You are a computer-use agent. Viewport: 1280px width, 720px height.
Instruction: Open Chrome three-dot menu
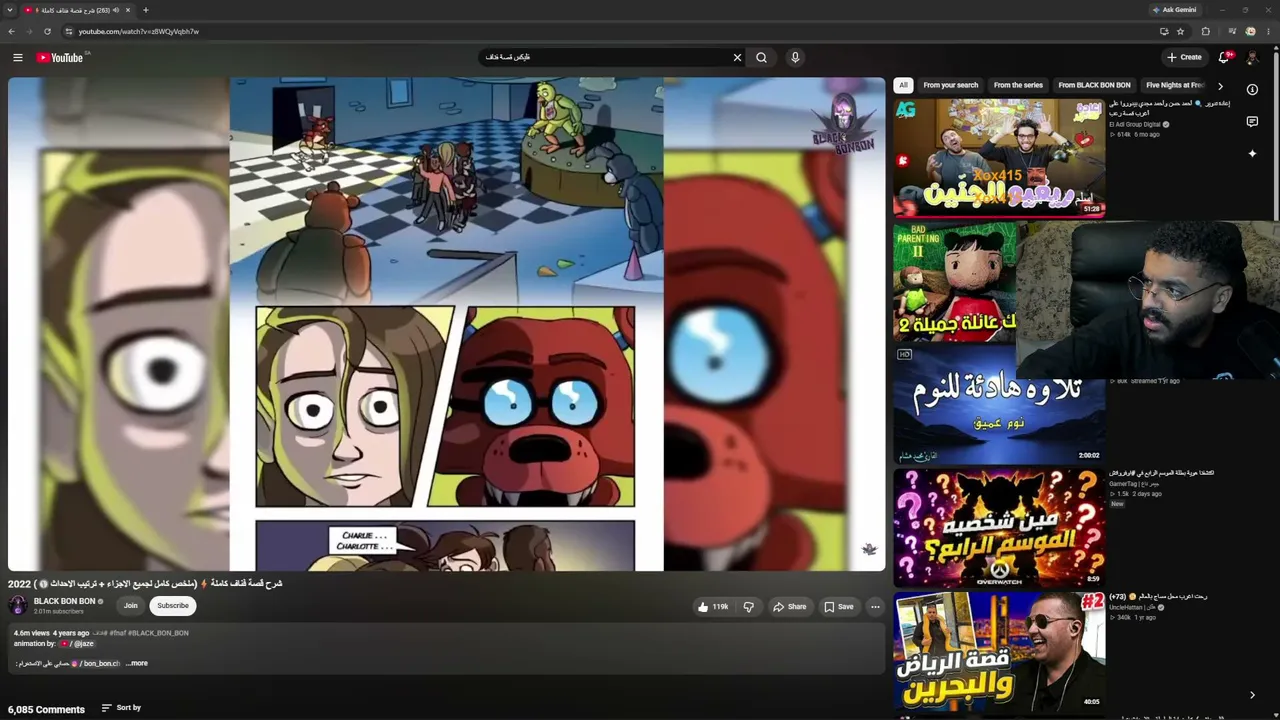pyautogui.click(x=1268, y=31)
